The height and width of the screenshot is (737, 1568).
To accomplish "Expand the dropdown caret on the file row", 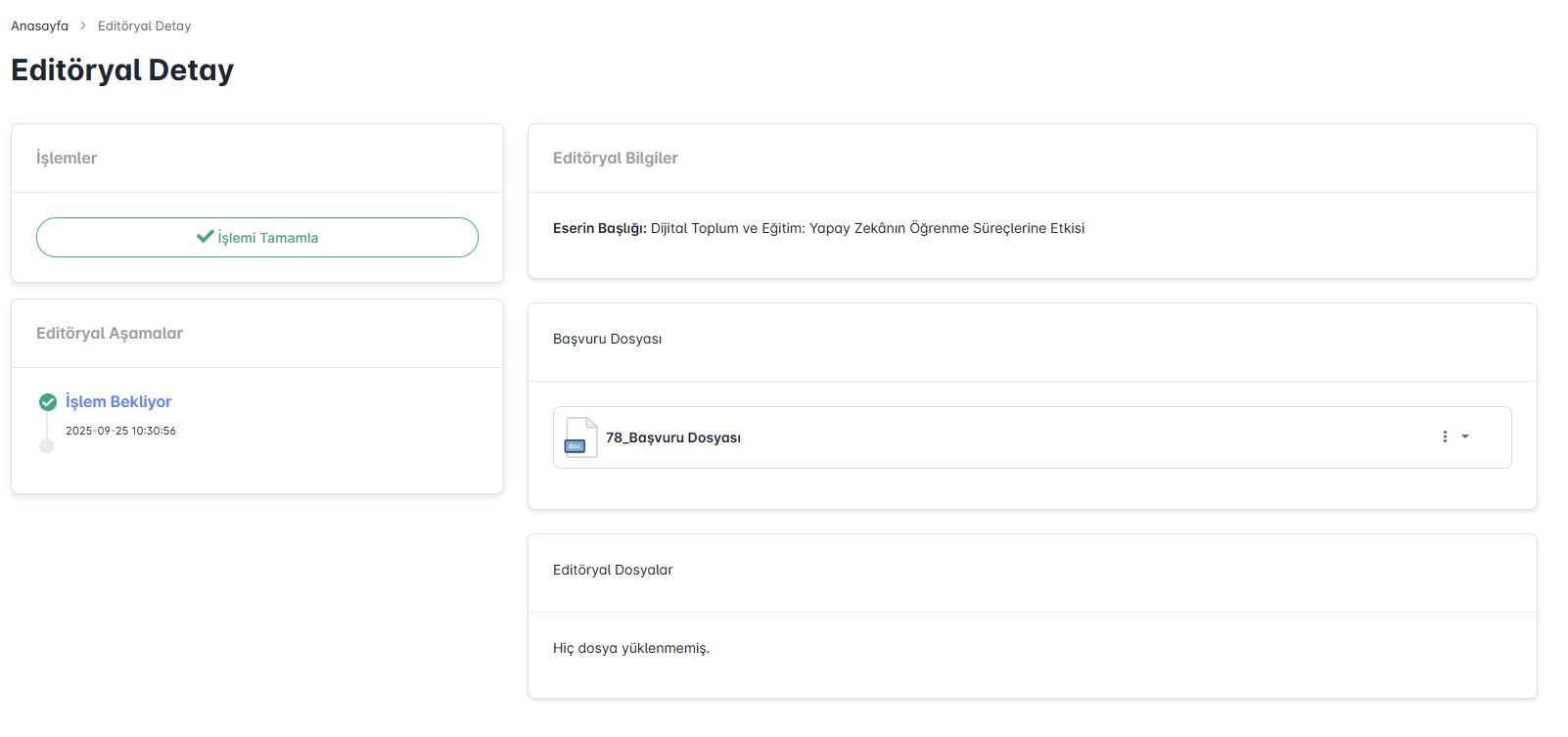I will (x=1465, y=437).
